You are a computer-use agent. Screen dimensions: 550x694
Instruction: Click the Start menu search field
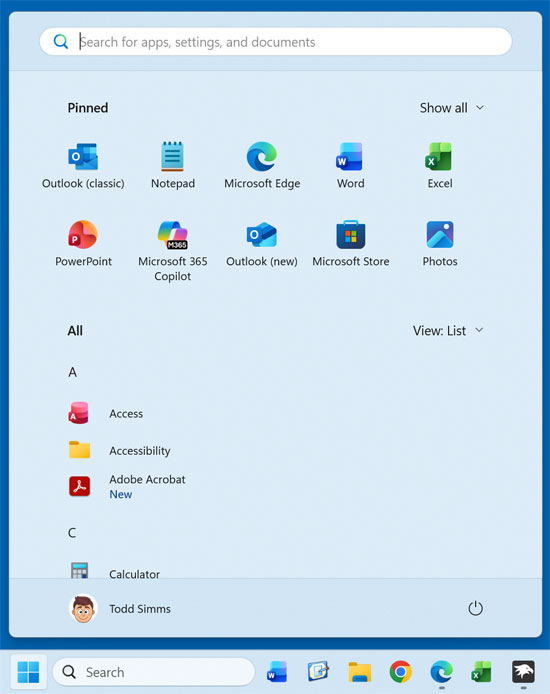(x=276, y=42)
